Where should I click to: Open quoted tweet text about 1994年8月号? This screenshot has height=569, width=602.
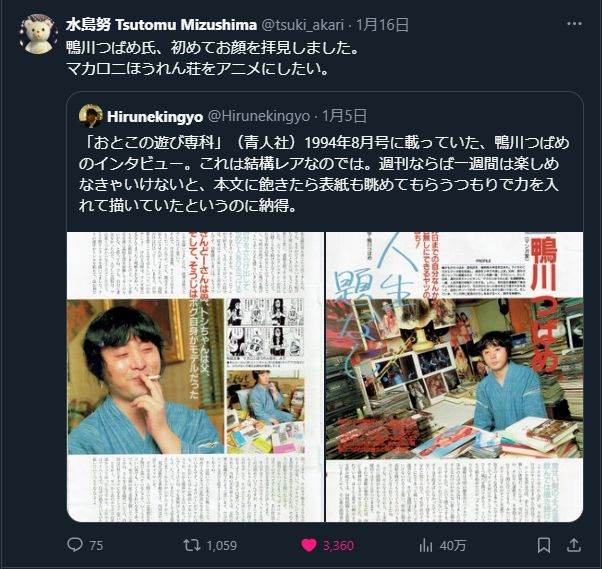tap(324, 174)
